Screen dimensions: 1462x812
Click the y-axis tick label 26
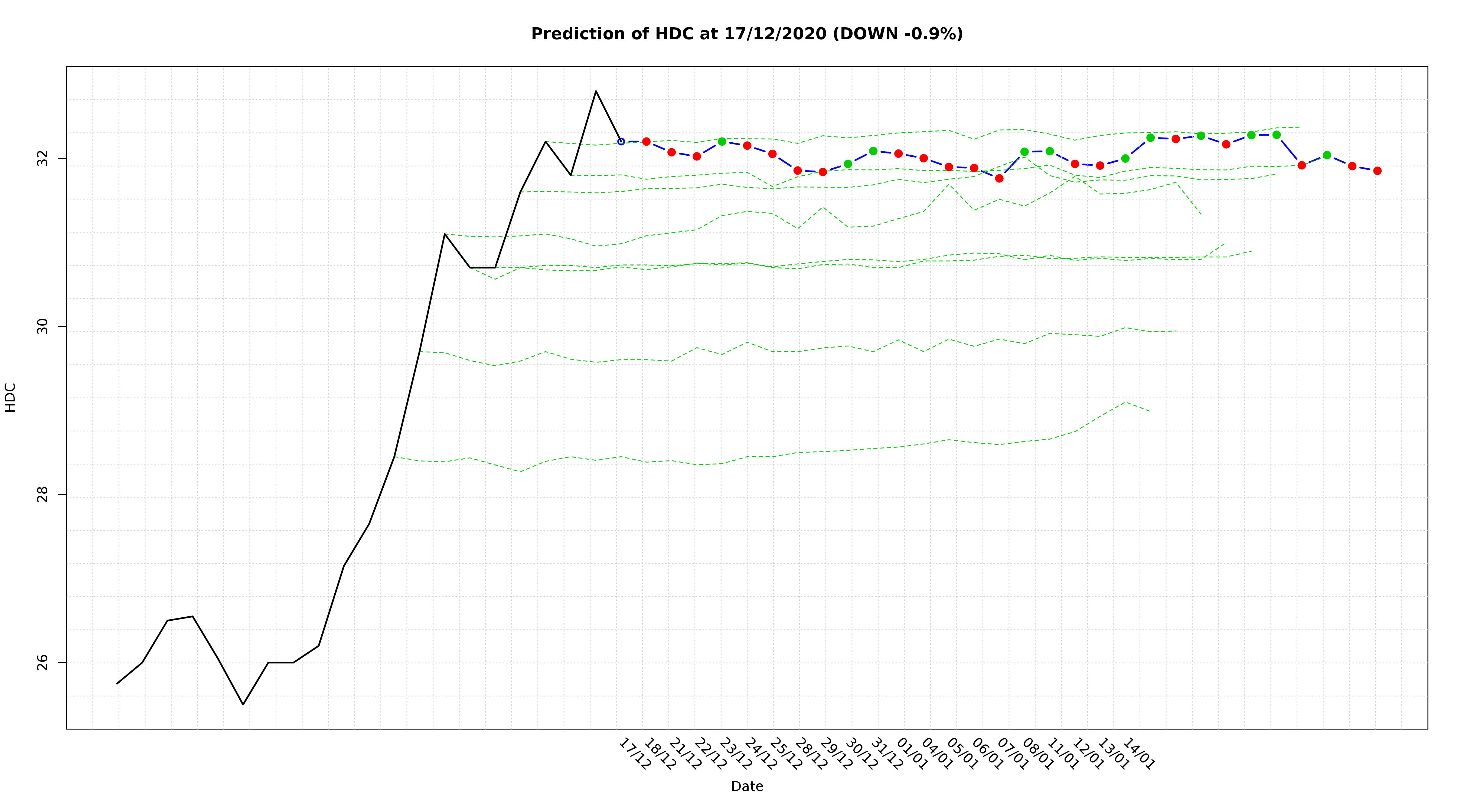pyautogui.click(x=43, y=662)
